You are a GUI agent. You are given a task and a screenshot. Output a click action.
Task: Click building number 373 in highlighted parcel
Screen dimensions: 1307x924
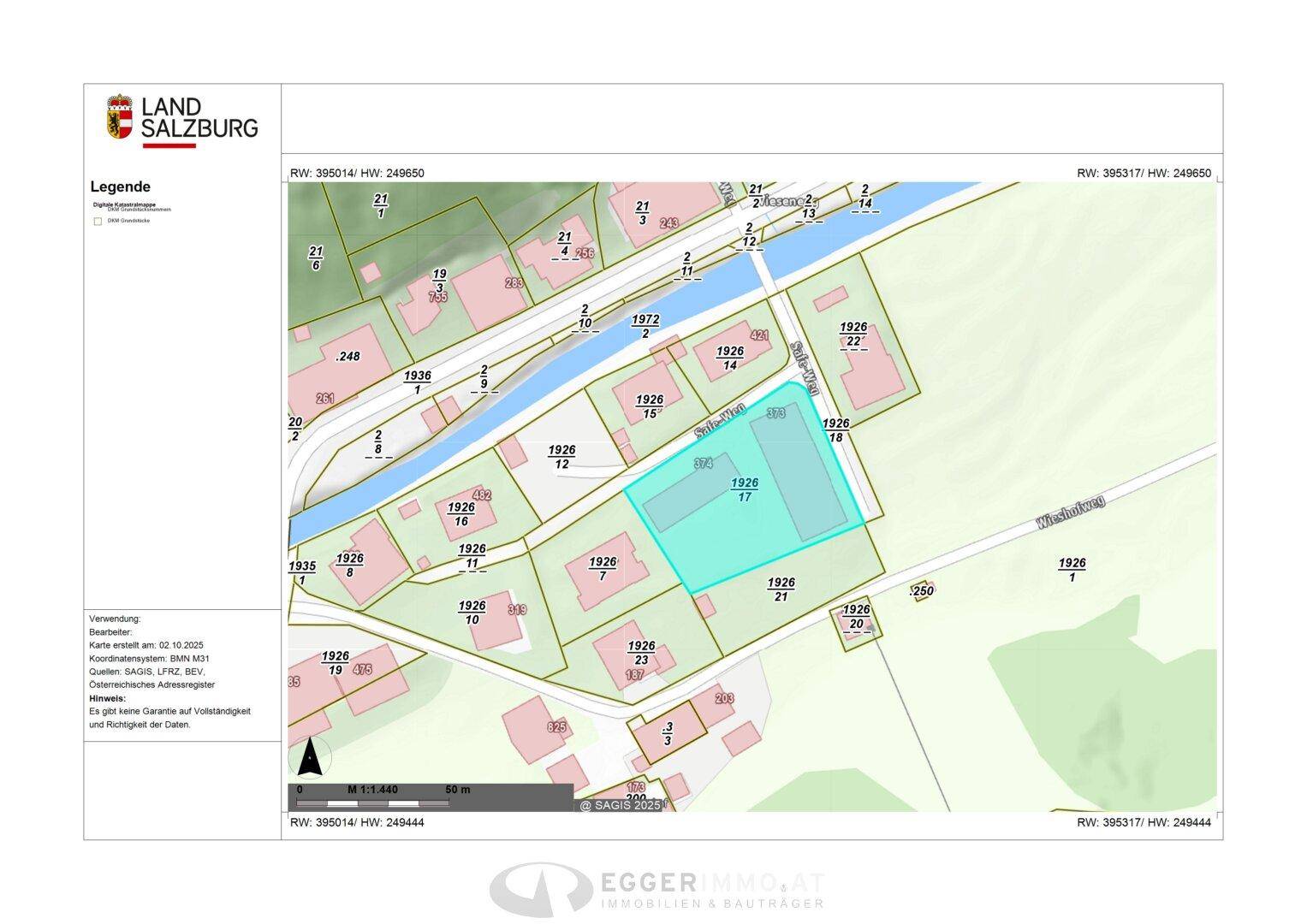click(775, 413)
